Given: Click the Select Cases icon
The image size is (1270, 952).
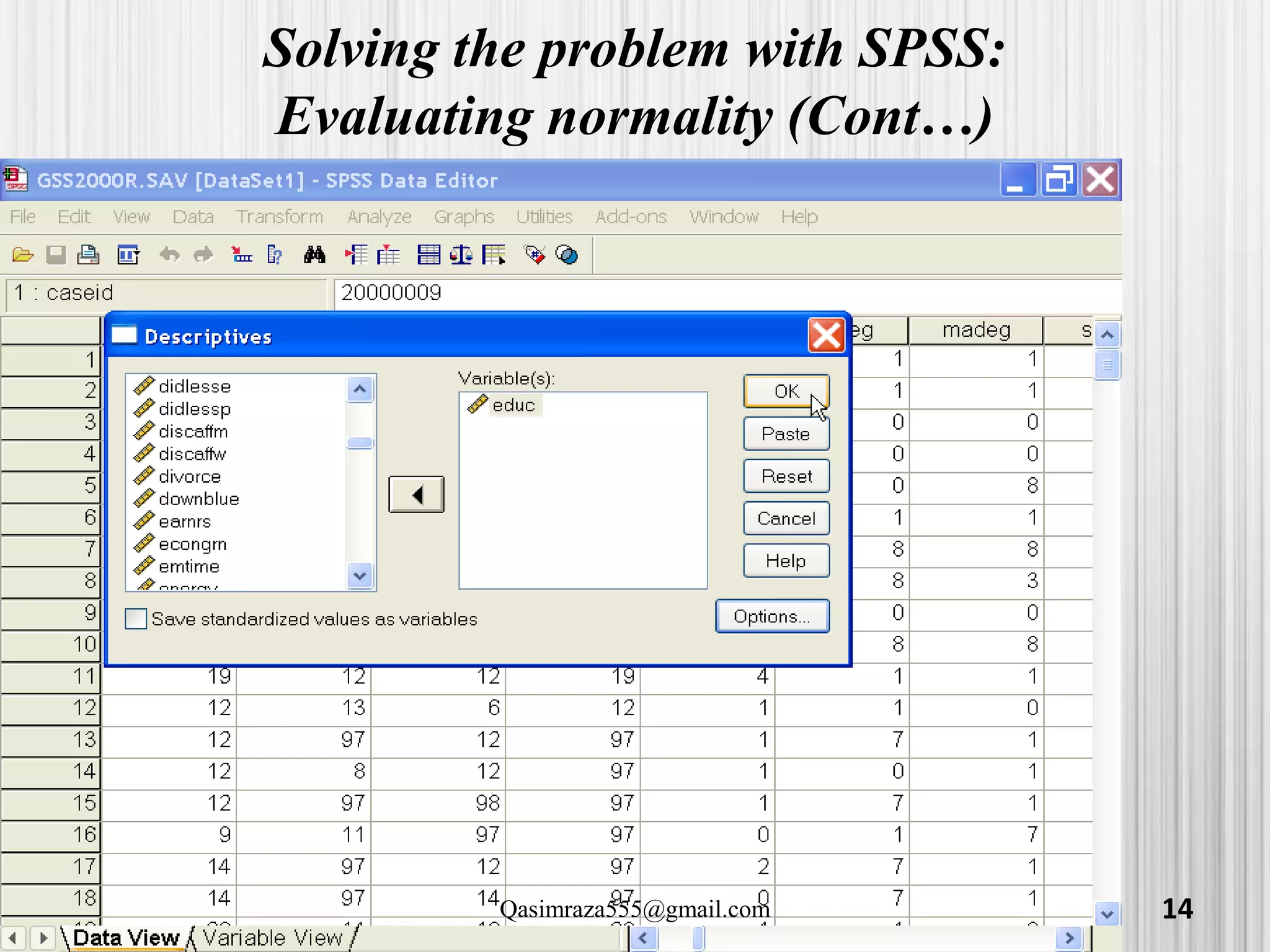Looking at the screenshot, I should pyautogui.click(x=494, y=255).
